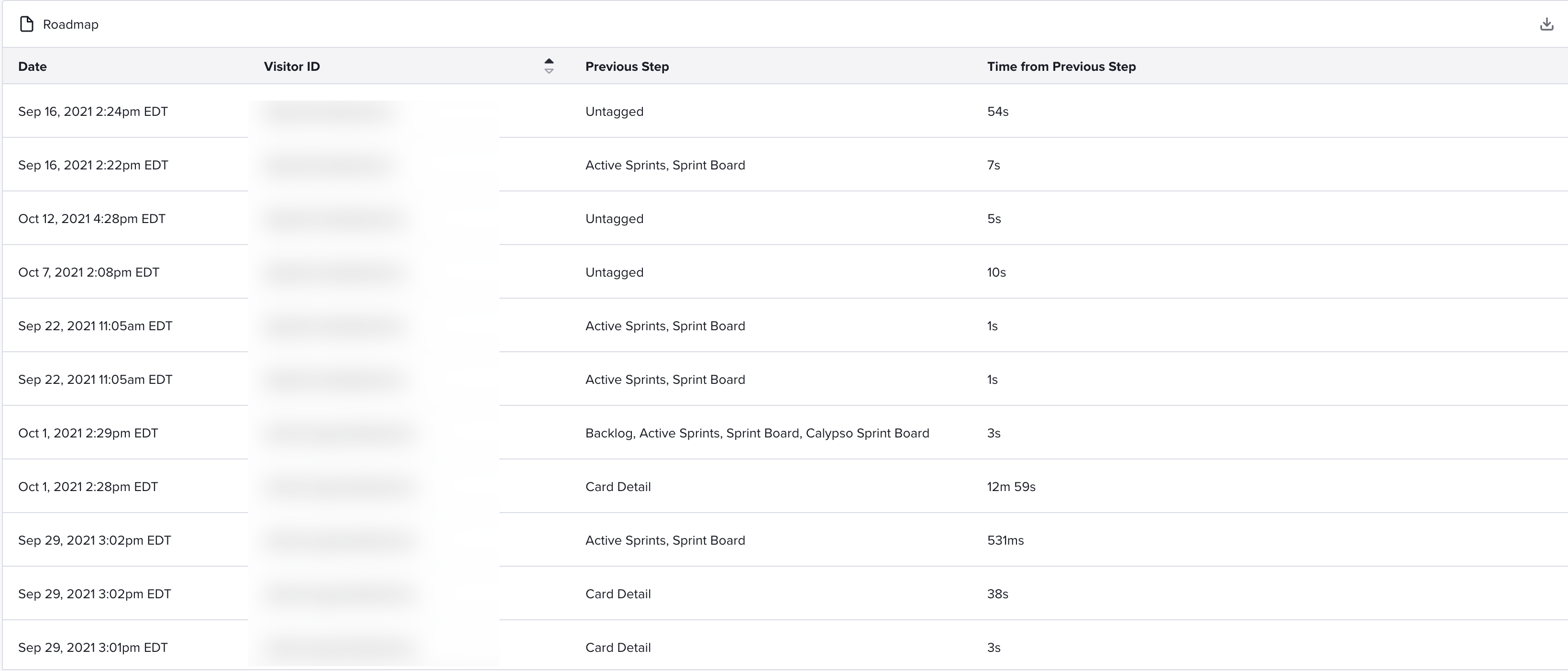Click the Time from Previous Step header
Viewport: 1568px width, 671px height.
1061,67
